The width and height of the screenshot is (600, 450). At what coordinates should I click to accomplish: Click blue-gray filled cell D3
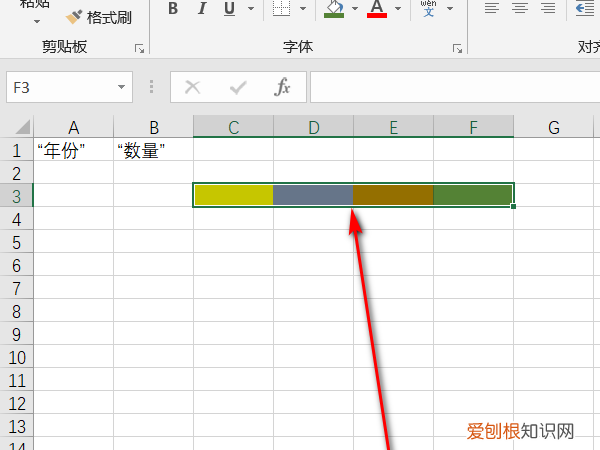click(313, 195)
